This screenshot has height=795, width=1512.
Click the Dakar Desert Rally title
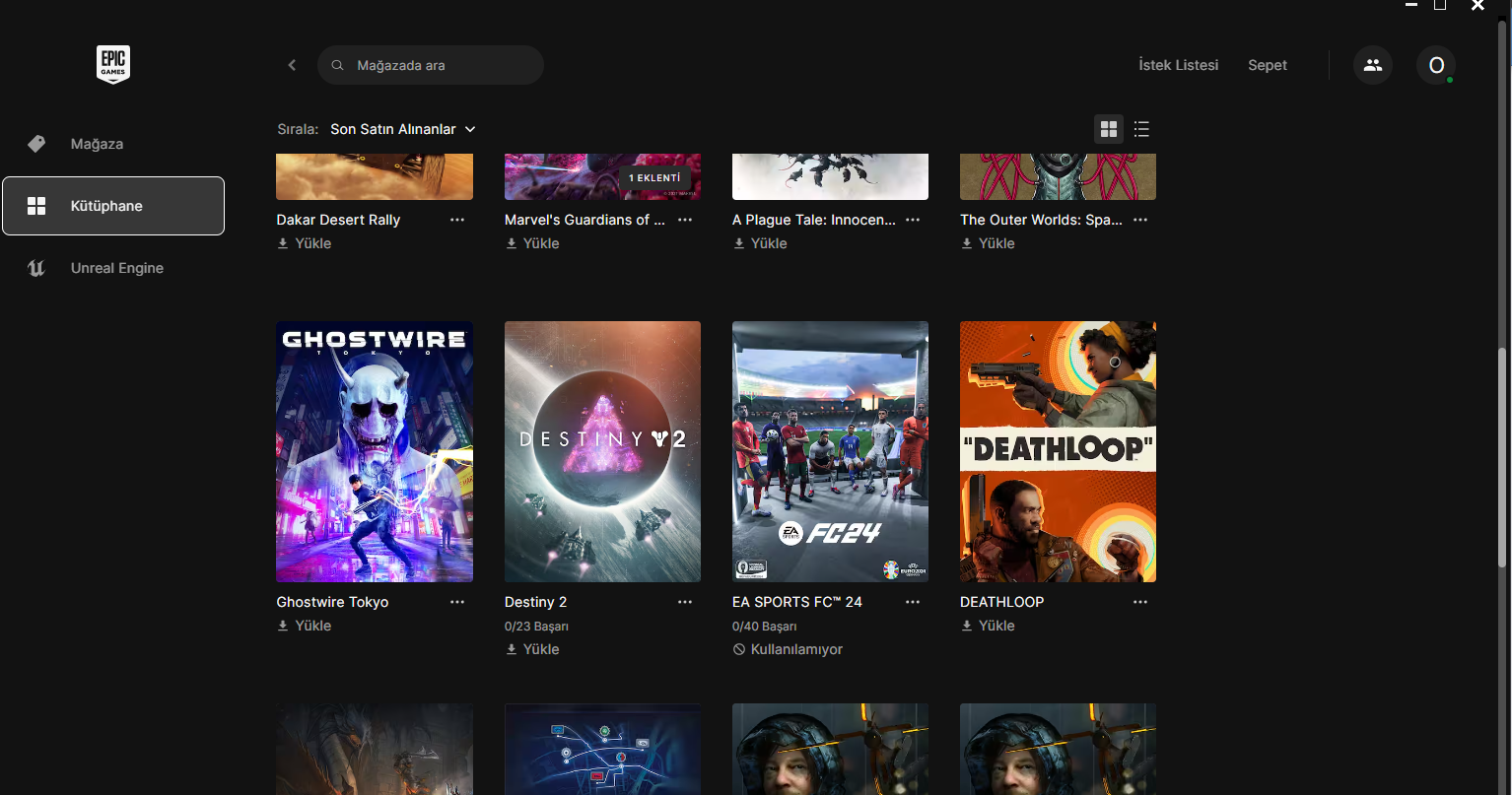(338, 220)
